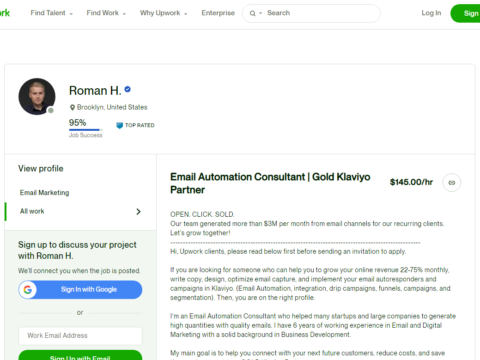The image size is (480, 360).
Task: Click the Brooklyn, United States text
Action: coord(112,107)
